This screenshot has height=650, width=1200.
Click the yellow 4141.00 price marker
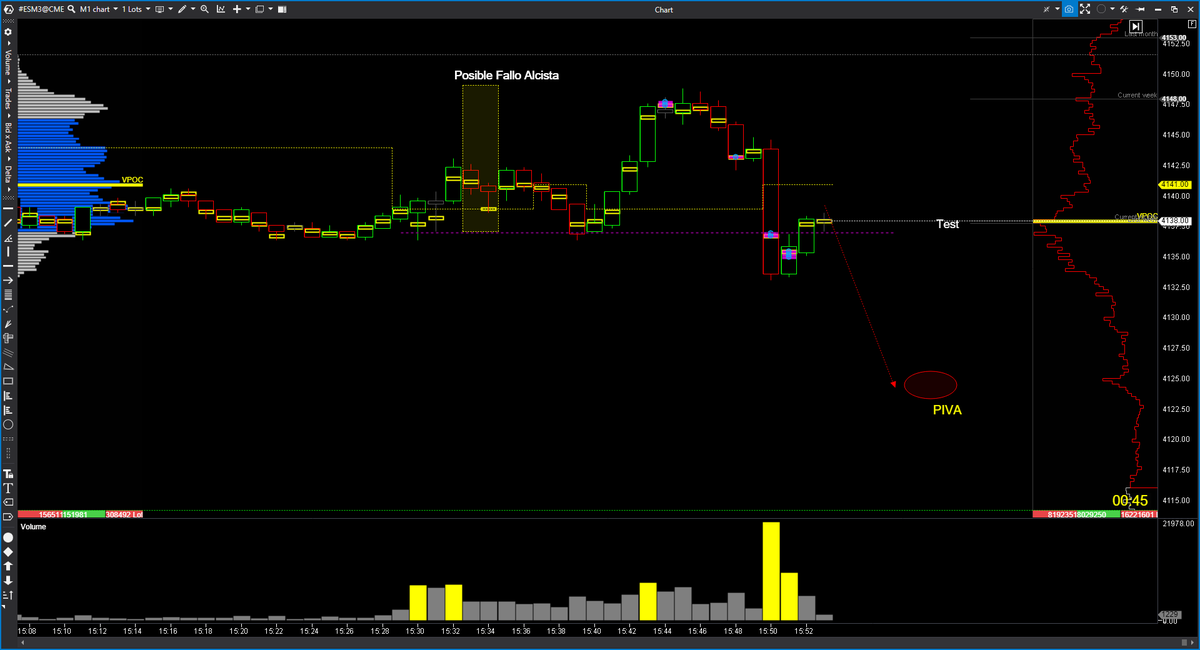[x=1176, y=184]
